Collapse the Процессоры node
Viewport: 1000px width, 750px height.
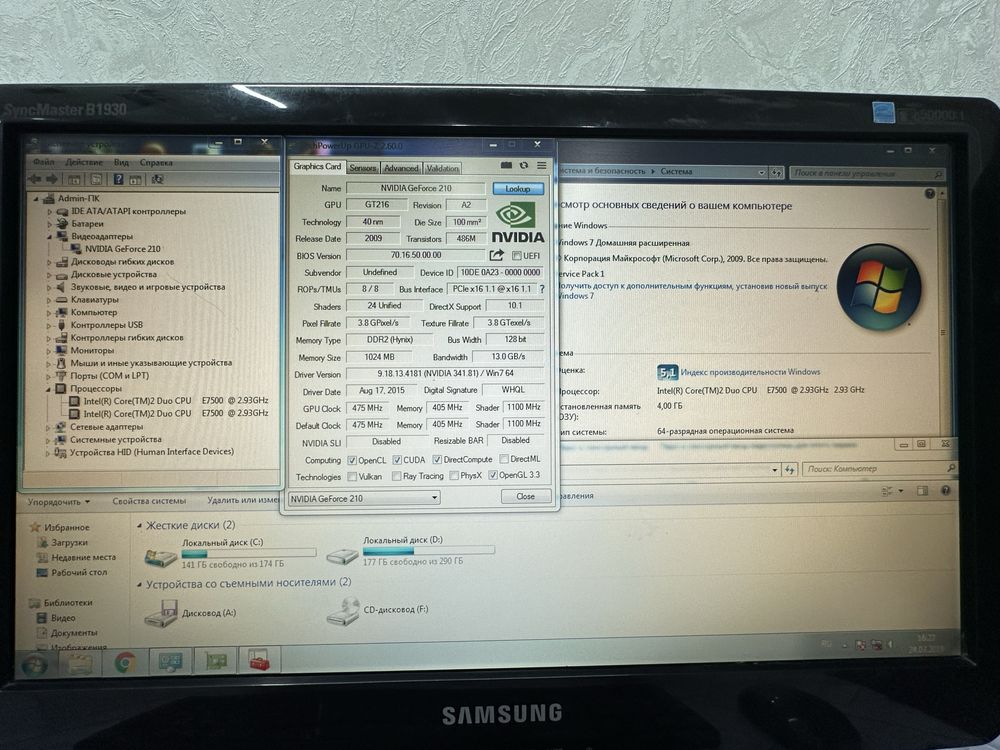48,388
